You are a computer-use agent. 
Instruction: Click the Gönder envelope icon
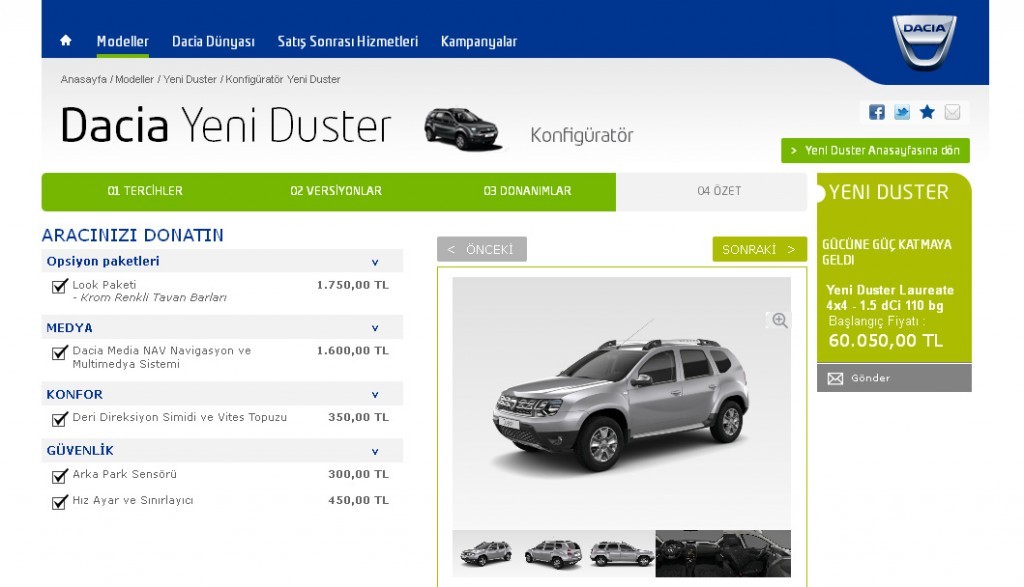tap(835, 378)
